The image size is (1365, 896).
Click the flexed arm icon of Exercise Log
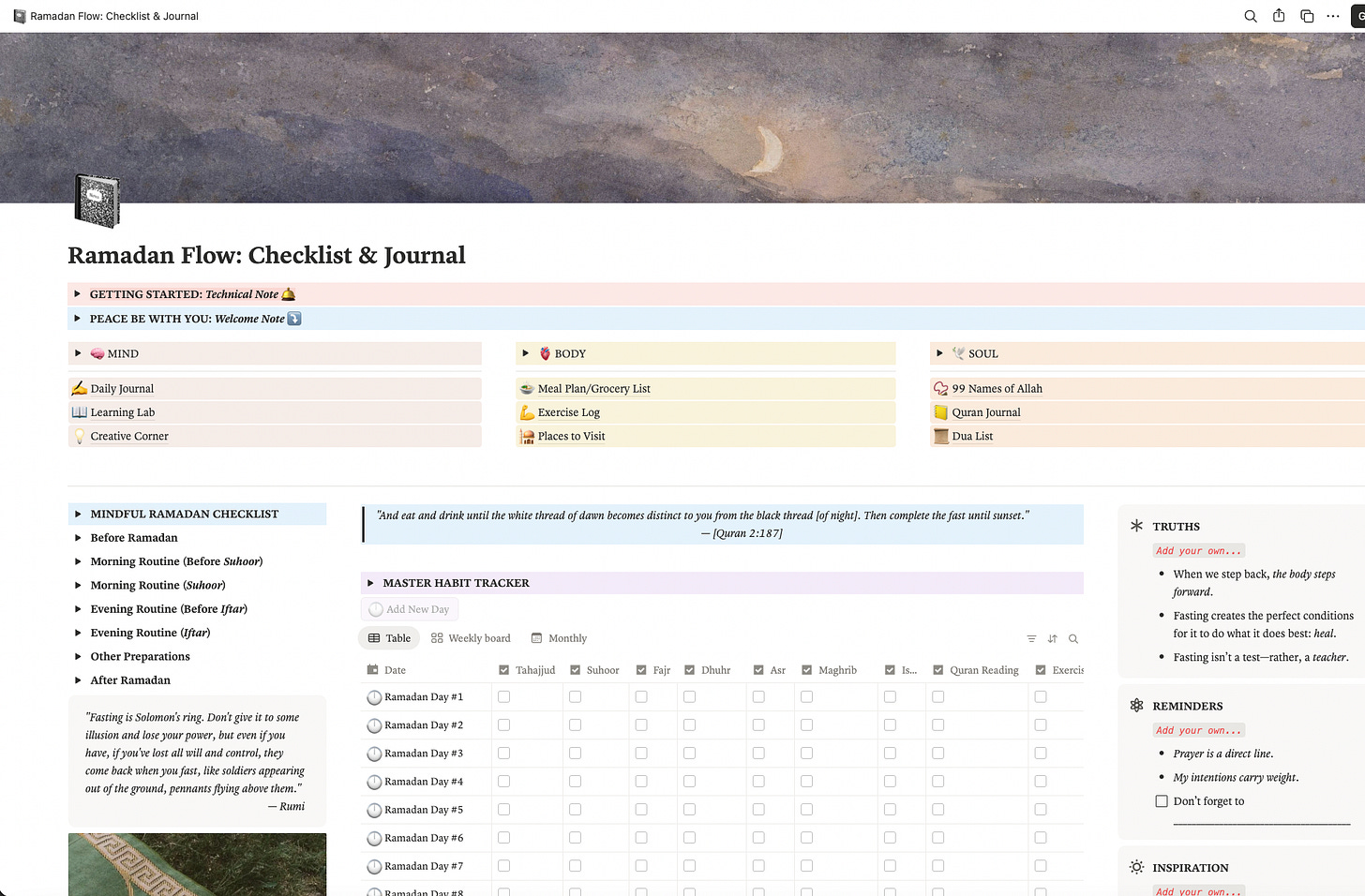pyautogui.click(x=528, y=412)
